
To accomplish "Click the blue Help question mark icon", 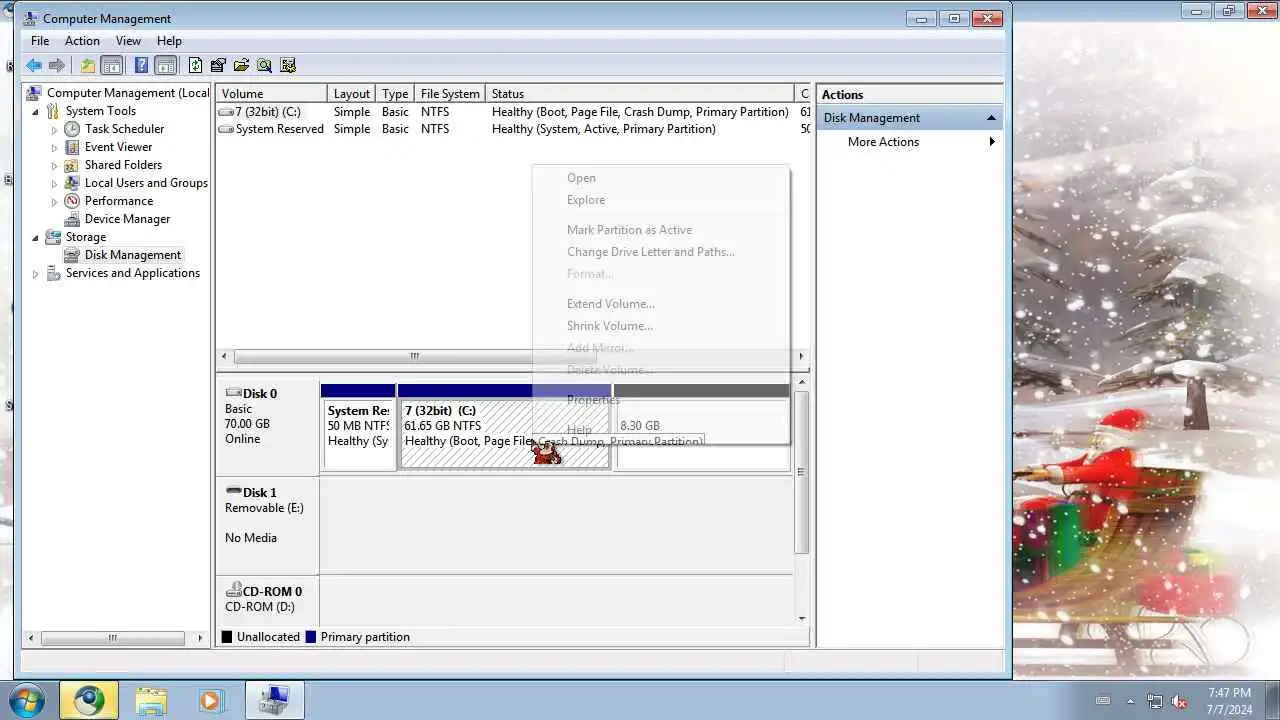I will click(x=141, y=65).
